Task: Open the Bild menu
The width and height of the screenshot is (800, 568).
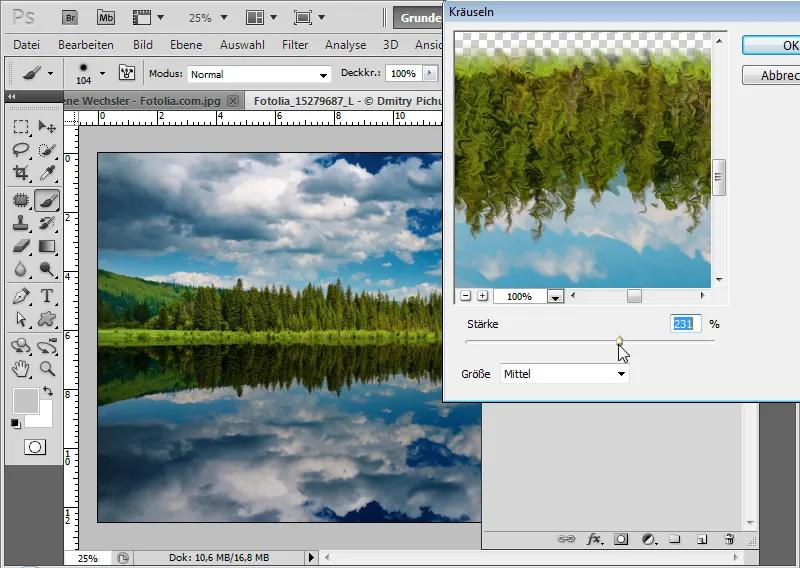Action: pyautogui.click(x=143, y=45)
